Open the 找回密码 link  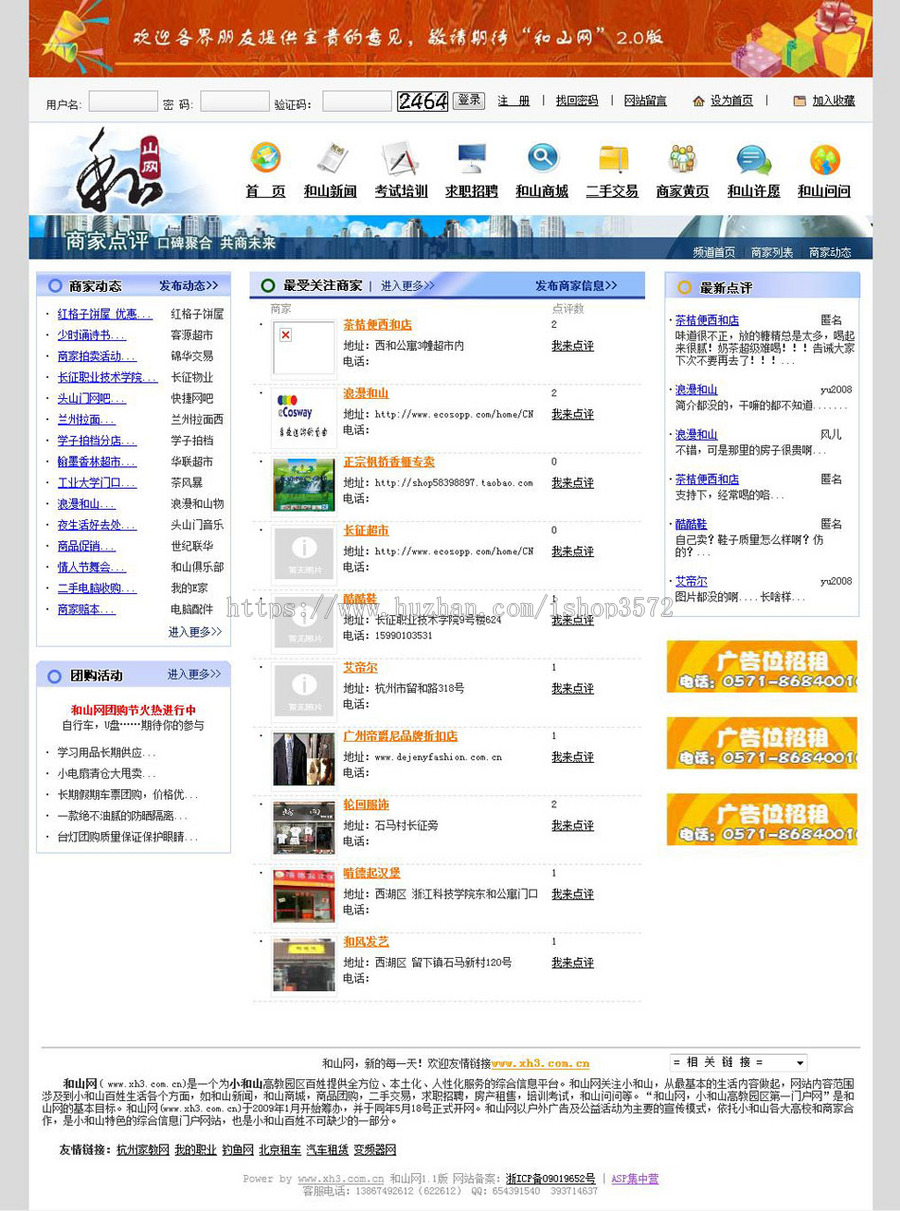tap(577, 101)
